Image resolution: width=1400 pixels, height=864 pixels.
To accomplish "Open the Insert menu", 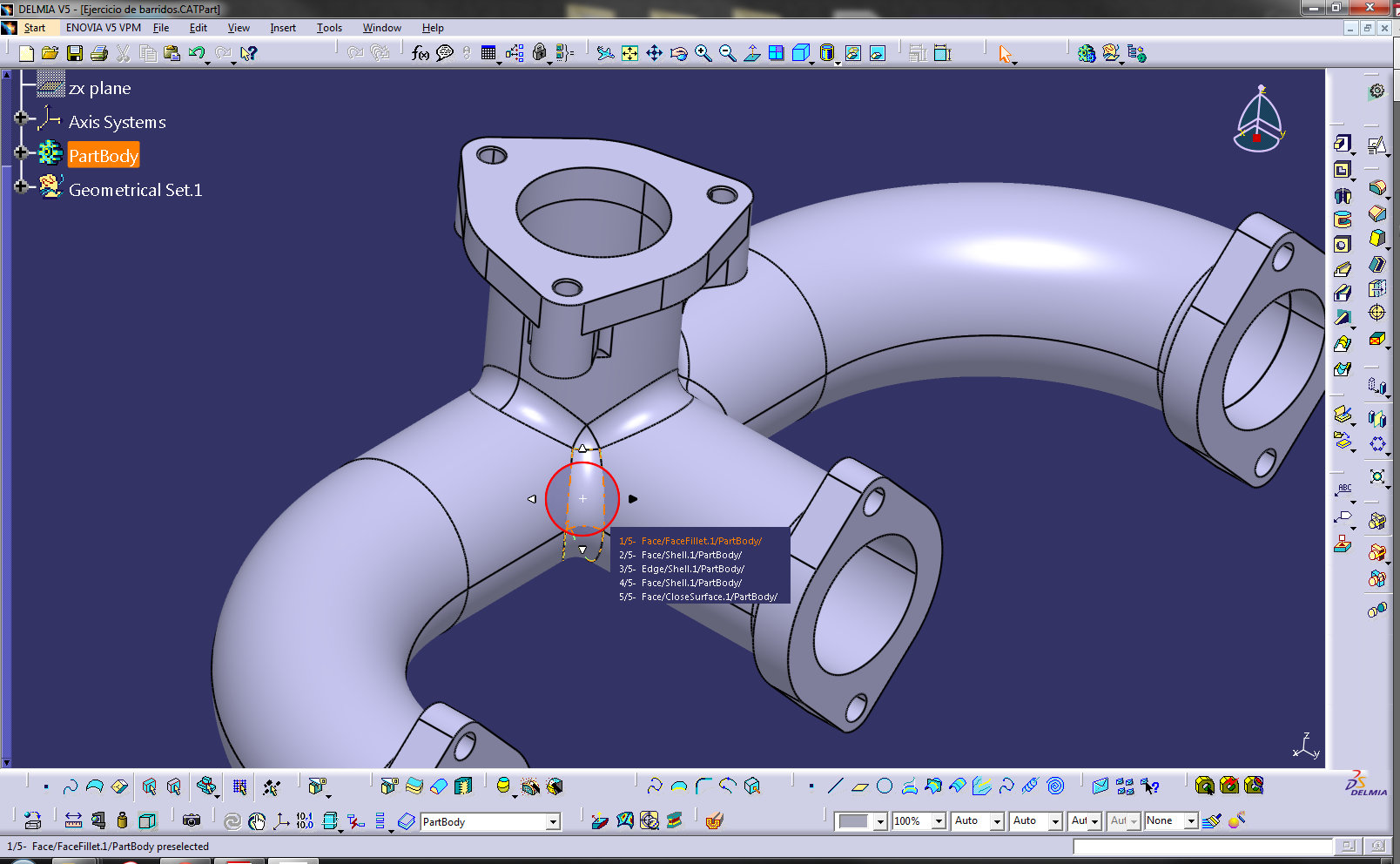I will (282, 28).
